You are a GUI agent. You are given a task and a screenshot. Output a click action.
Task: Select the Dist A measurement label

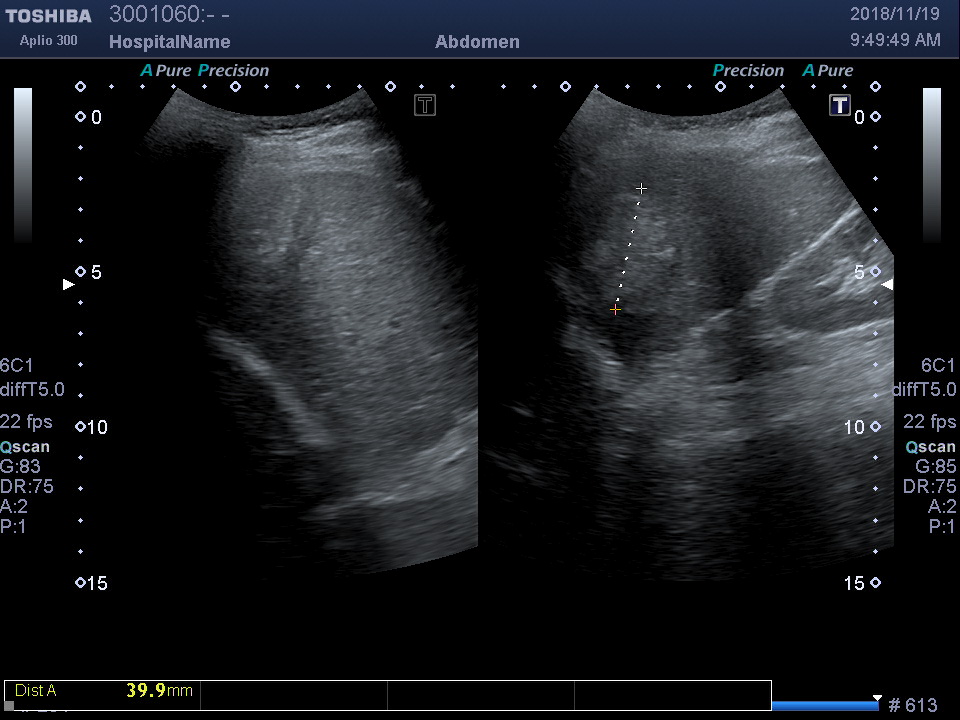(x=36, y=691)
